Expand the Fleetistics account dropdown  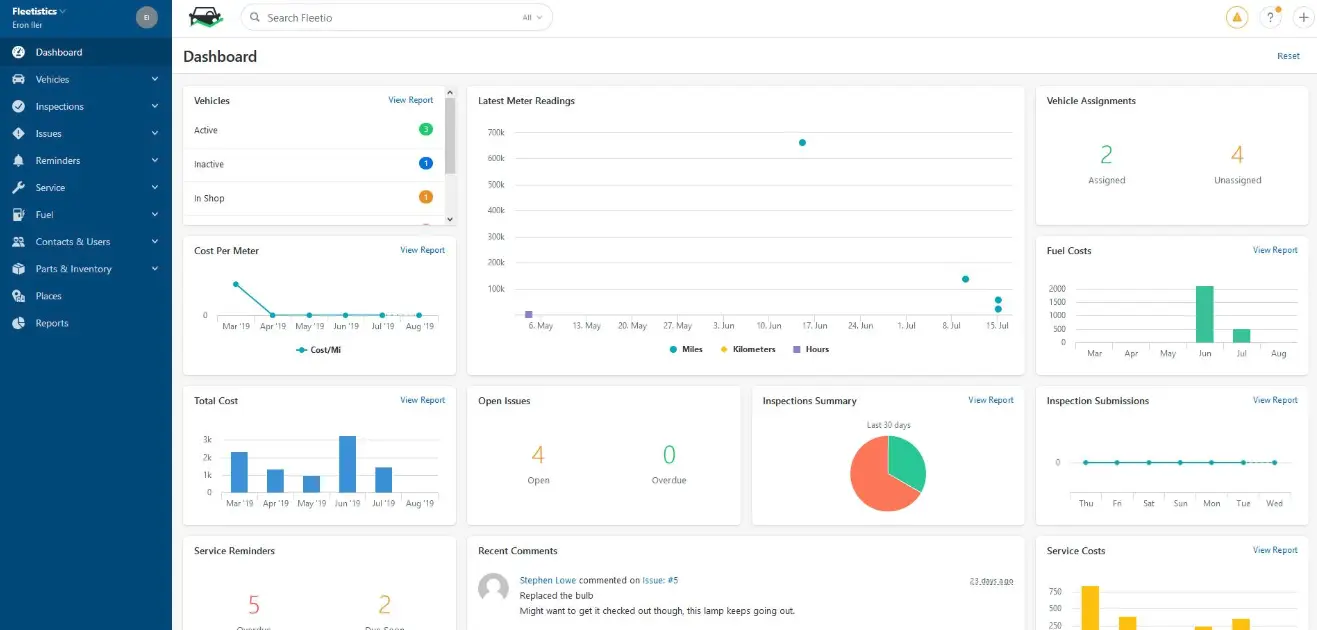point(39,11)
